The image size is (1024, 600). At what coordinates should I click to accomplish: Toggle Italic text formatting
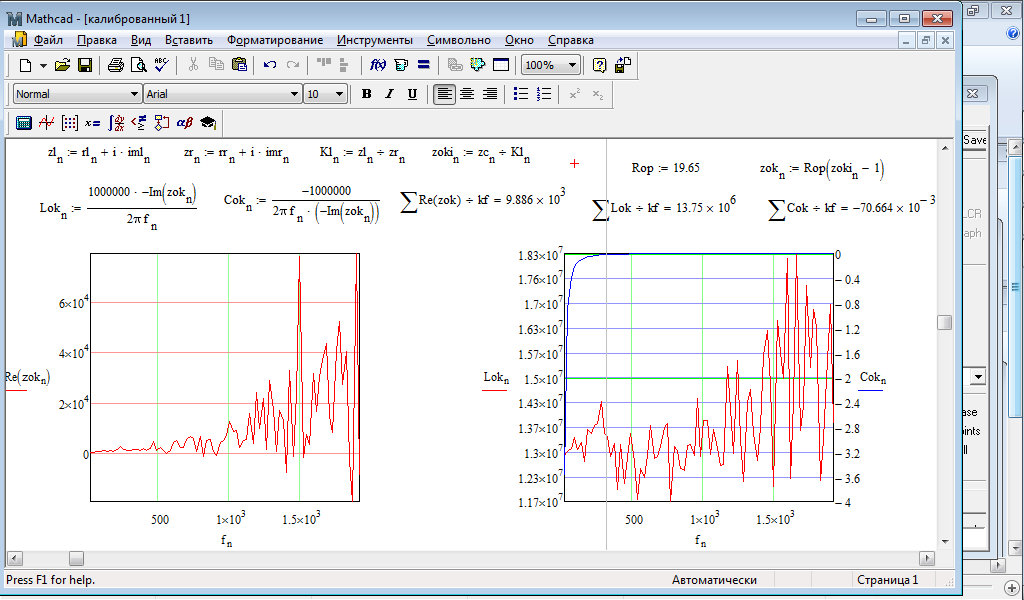[389, 94]
